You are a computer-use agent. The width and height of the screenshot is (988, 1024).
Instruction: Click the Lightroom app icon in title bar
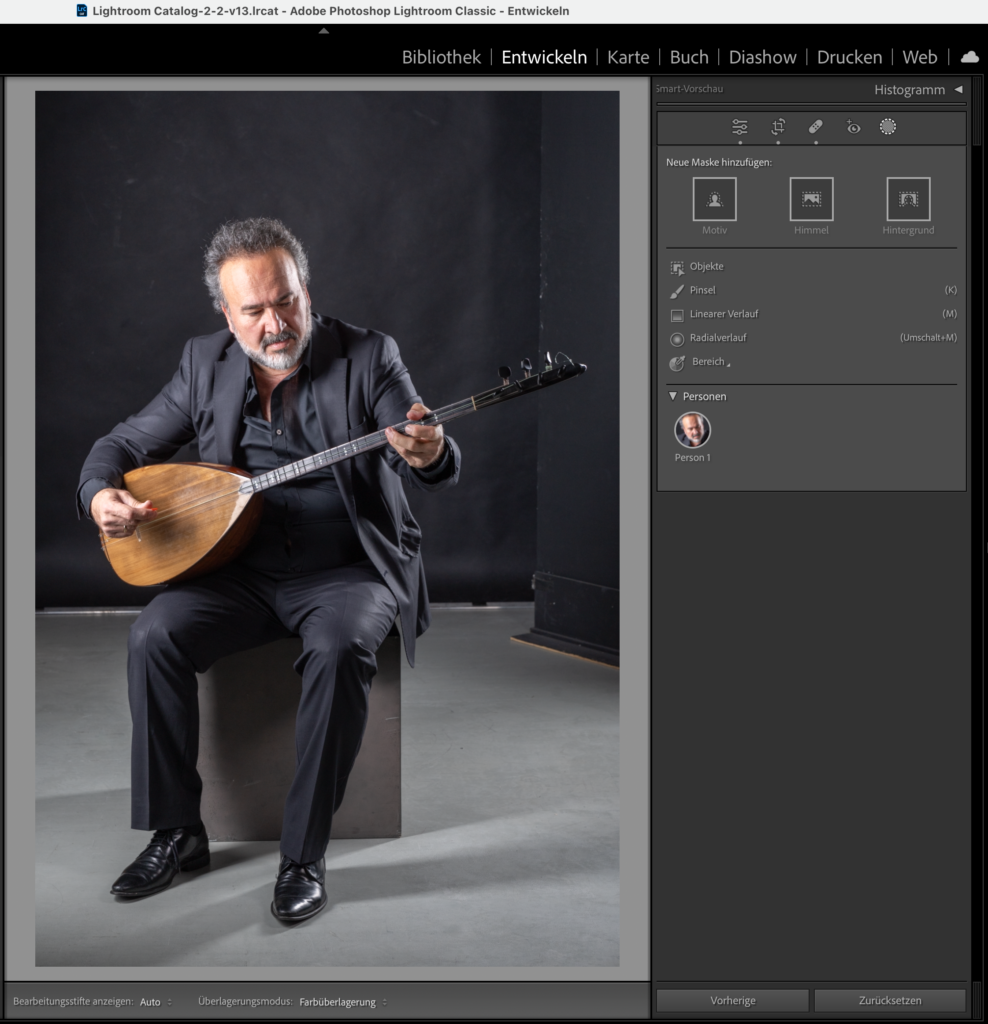click(x=82, y=10)
